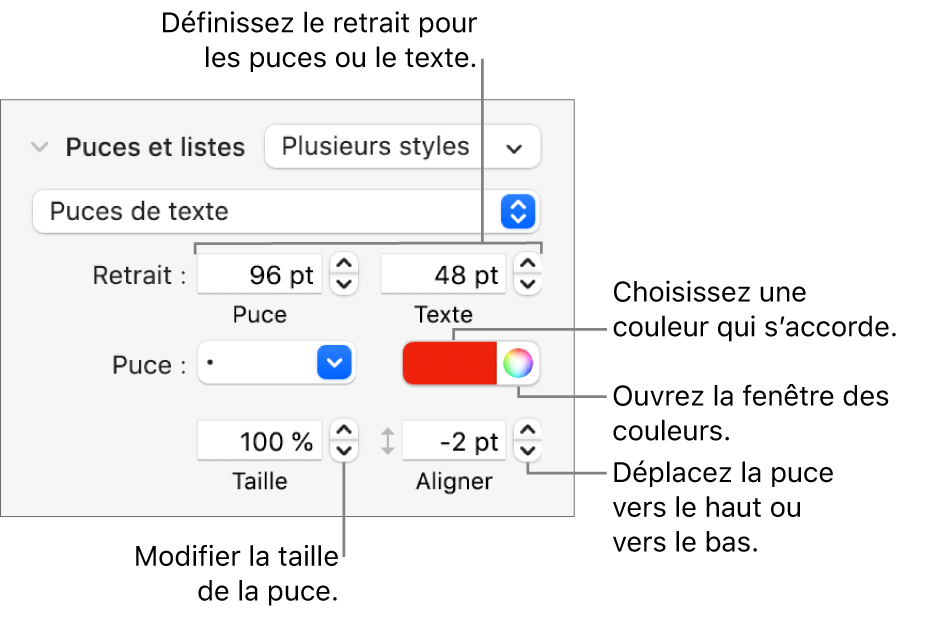Increase the Puce indent value
The image size is (940, 617).
pyautogui.click(x=344, y=266)
